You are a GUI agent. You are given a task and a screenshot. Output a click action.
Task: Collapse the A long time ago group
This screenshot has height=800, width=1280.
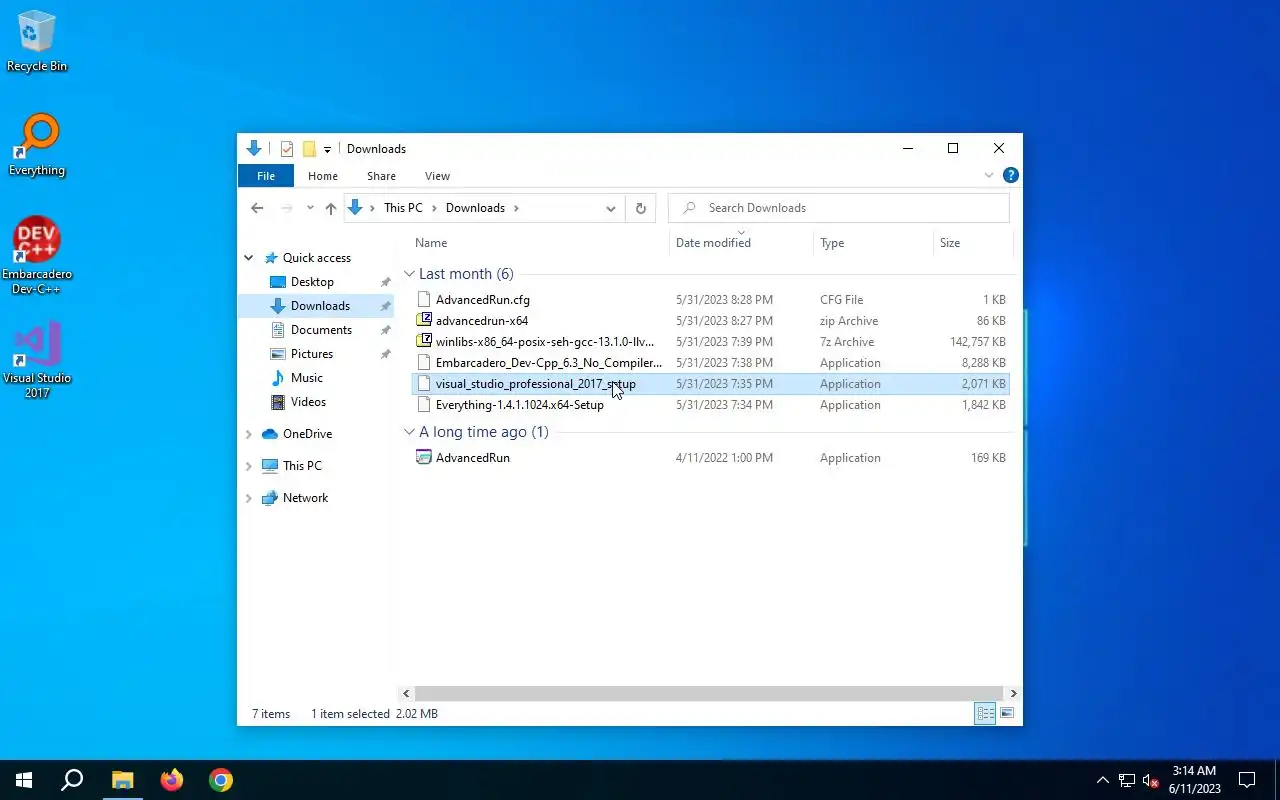409,432
